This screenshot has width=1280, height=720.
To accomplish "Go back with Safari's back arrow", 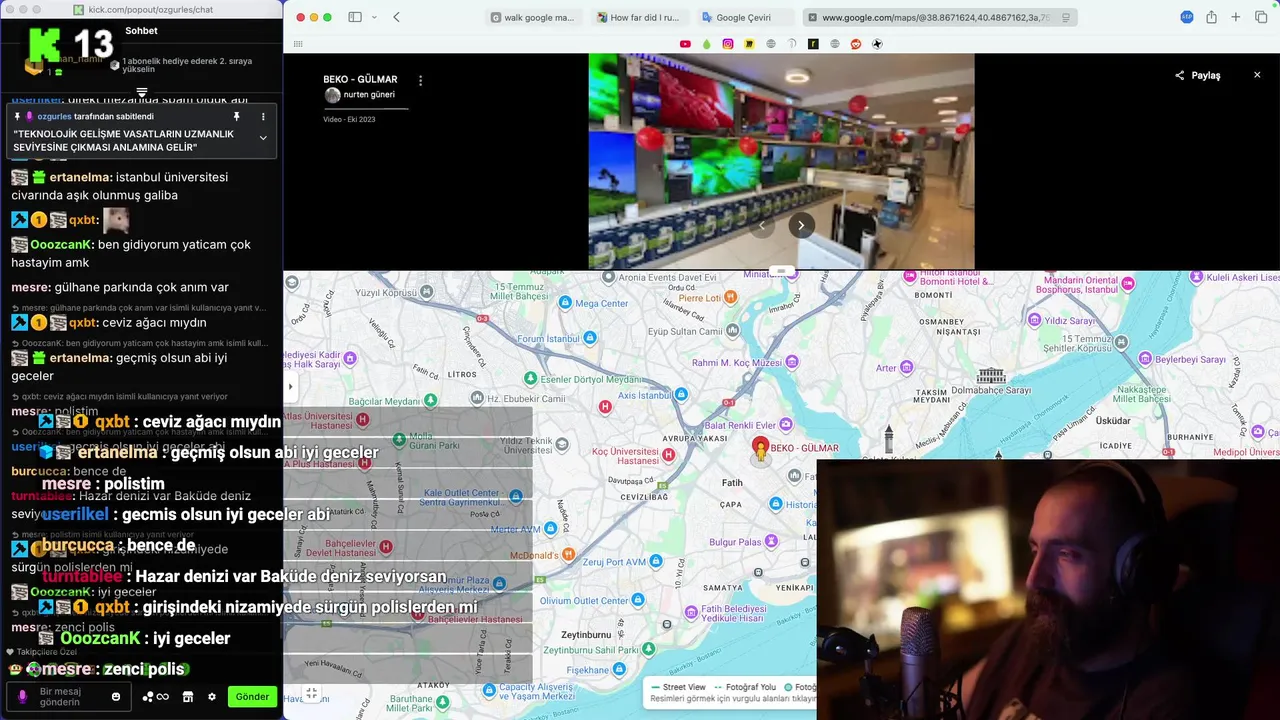I will point(397,17).
